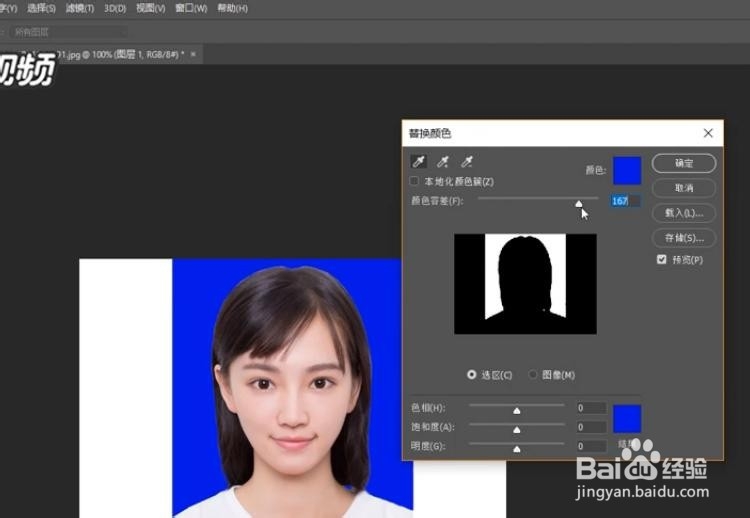
Task: Enable the 本地化颜色簇(Z) checkbox
Action: [x=414, y=181]
